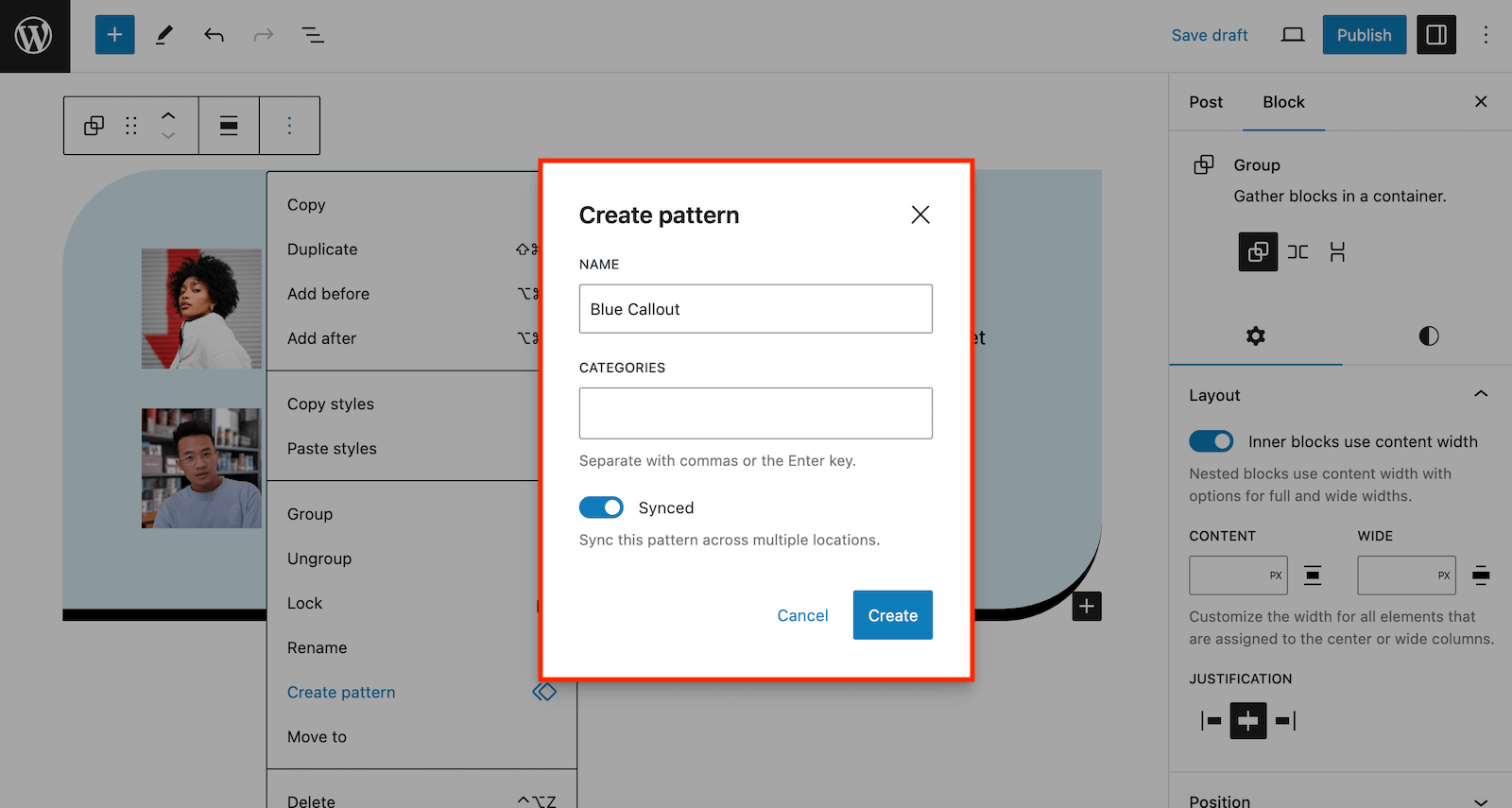This screenshot has width=1512, height=808.
Task: Click the black plus add block button
Action: [1087, 606]
